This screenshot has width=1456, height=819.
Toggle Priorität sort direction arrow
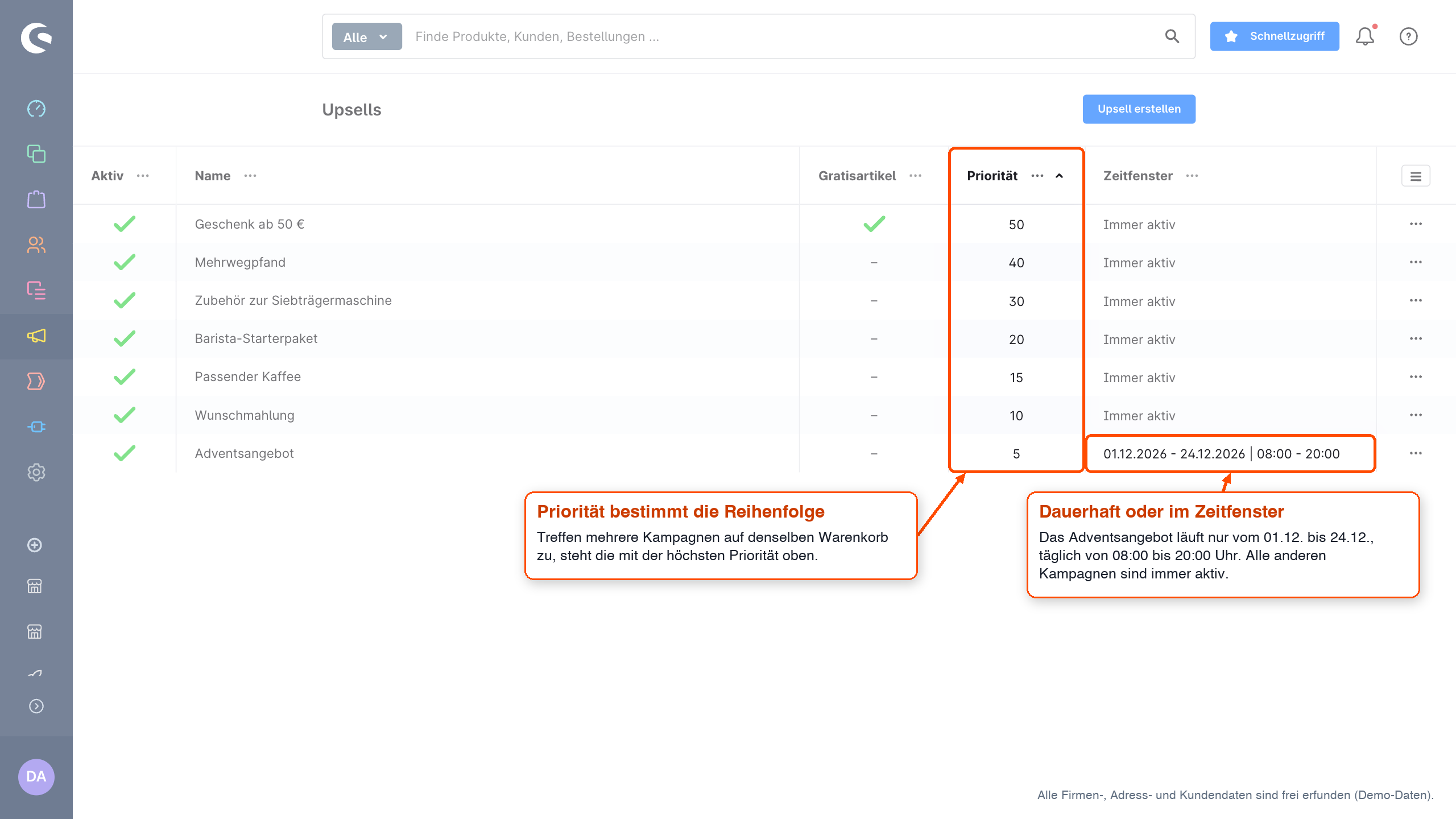[1059, 176]
